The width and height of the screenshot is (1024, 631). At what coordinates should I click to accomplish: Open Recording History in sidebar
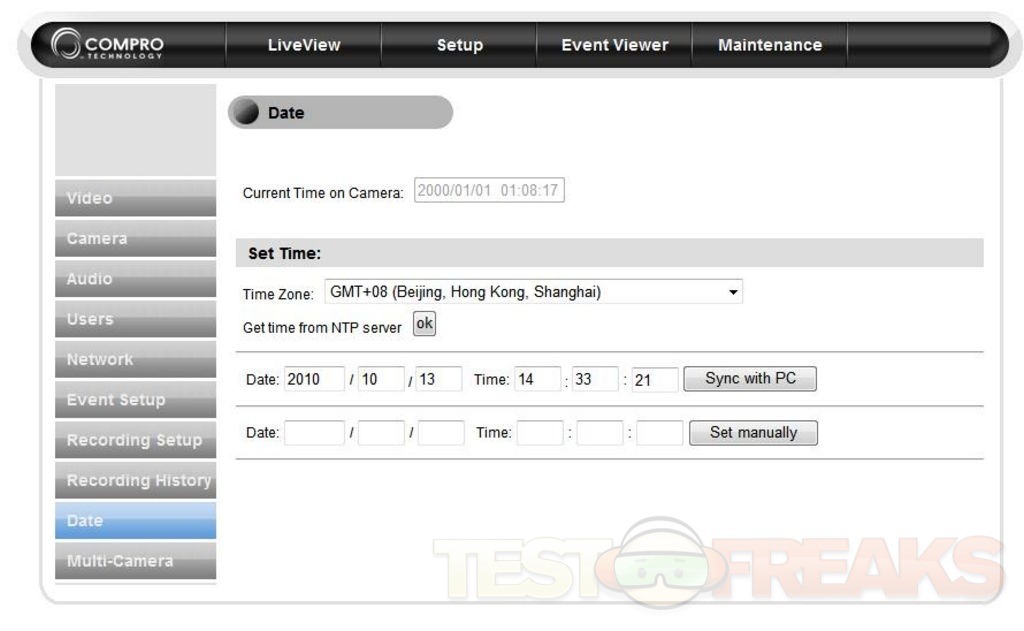tap(135, 481)
